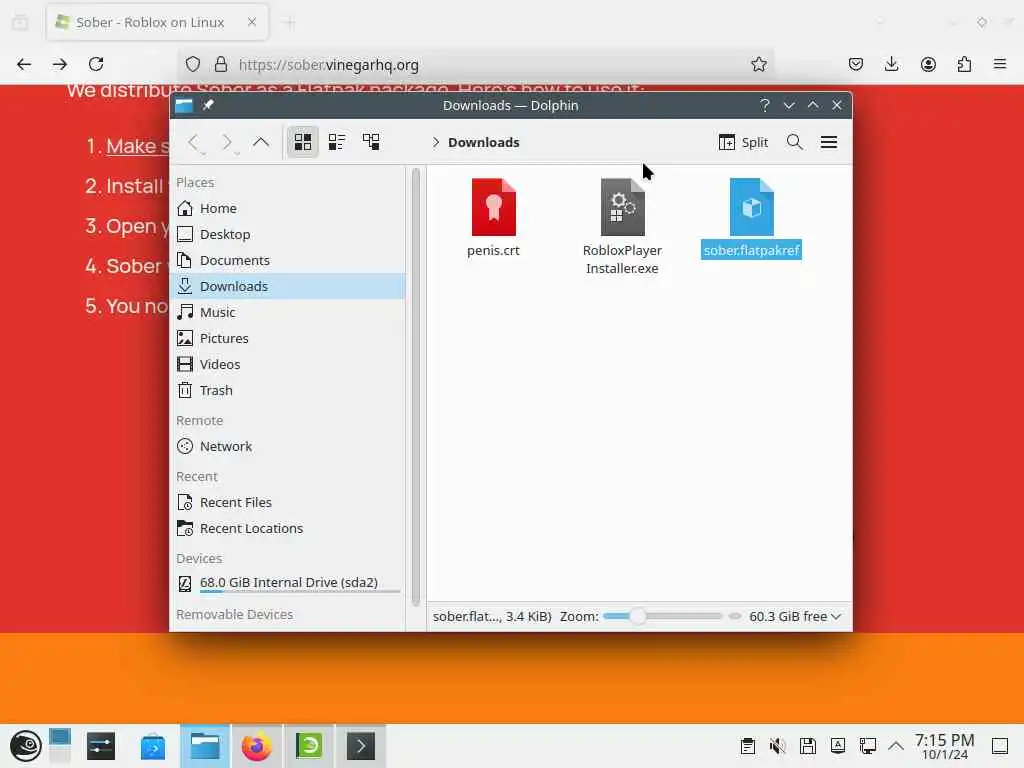Select RobloxPlayerInstaller.exe file icon

pyautogui.click(x=622, y=207)
